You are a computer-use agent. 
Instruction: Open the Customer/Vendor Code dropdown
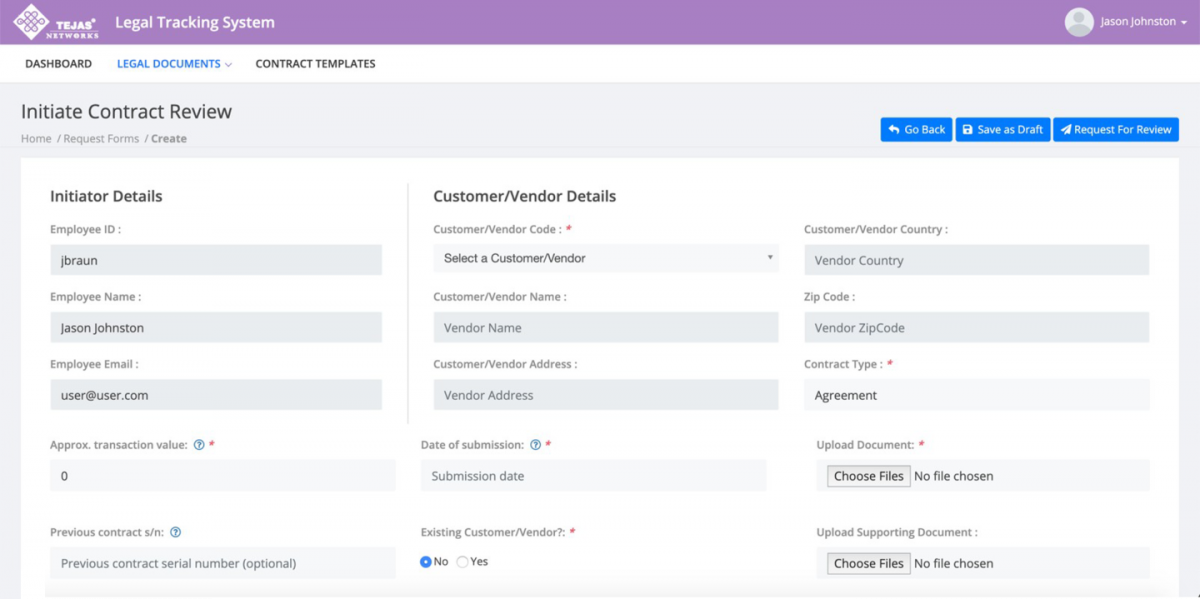[x=605, y=258]
